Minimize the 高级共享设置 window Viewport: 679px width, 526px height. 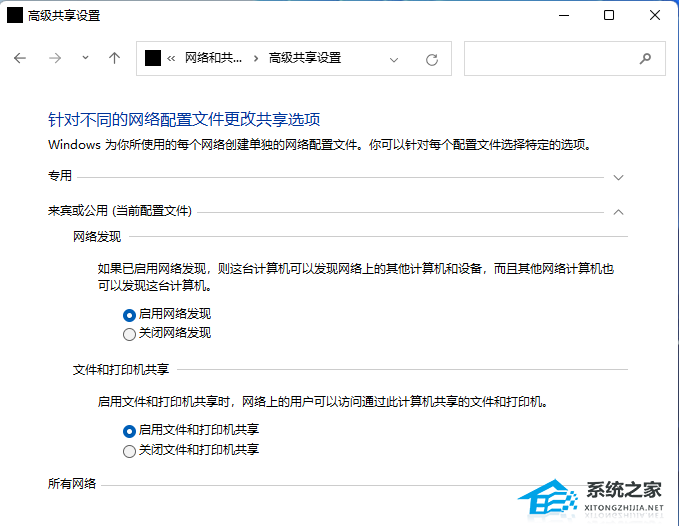tap(564, 15)
